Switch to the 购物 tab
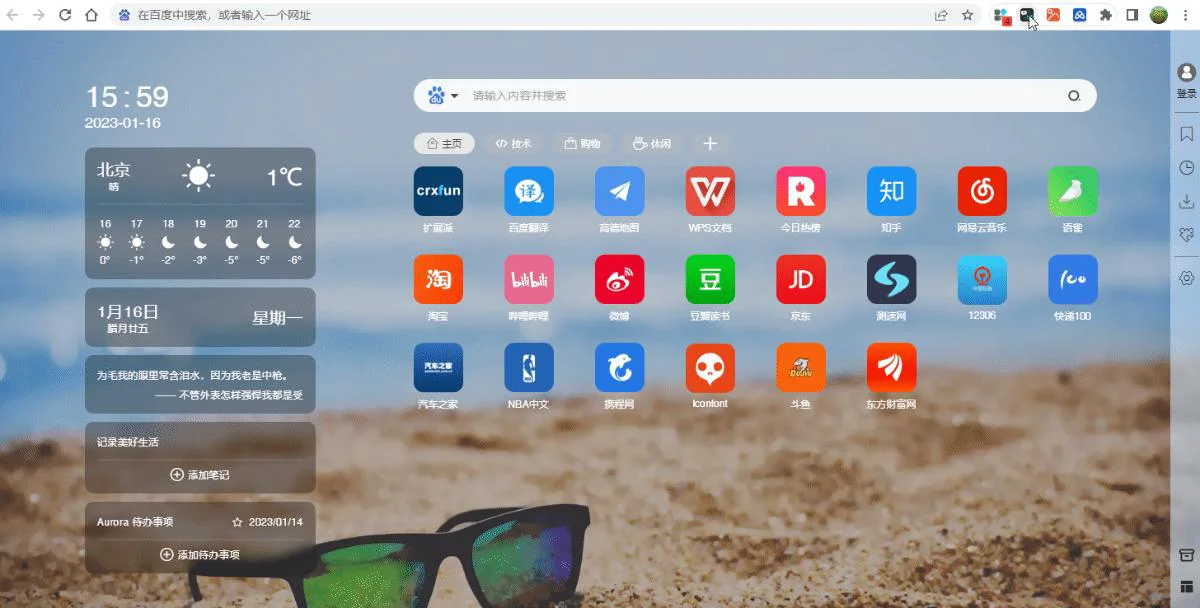 click(x=582, y=144)
